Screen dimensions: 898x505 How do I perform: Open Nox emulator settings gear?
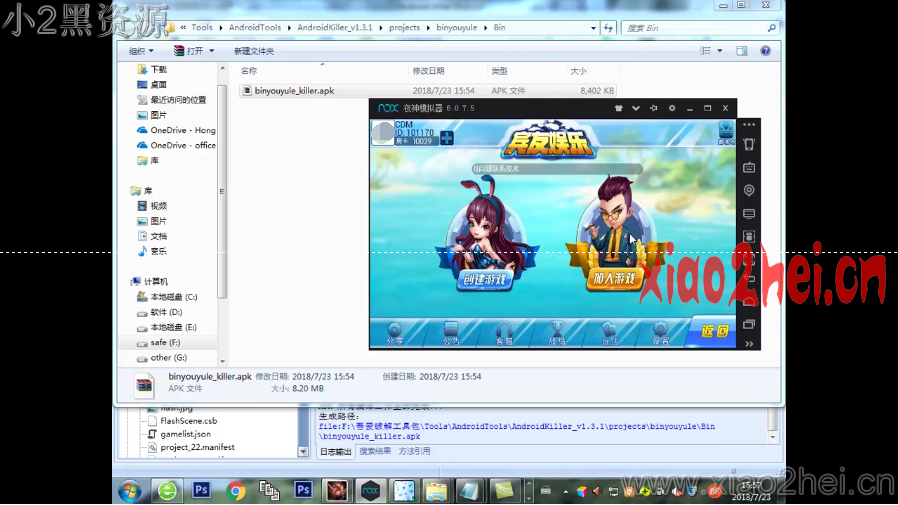tap(672, 108)
